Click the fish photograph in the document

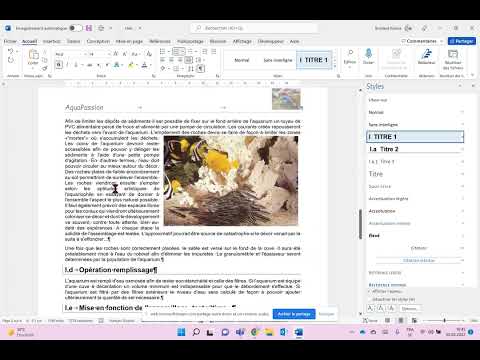(231, 181)
